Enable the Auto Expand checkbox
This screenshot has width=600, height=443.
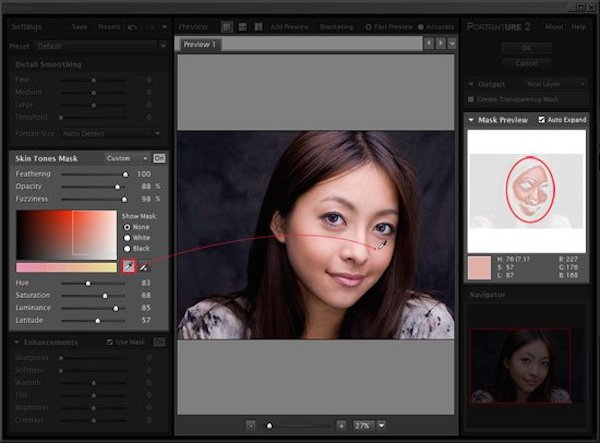542,120
